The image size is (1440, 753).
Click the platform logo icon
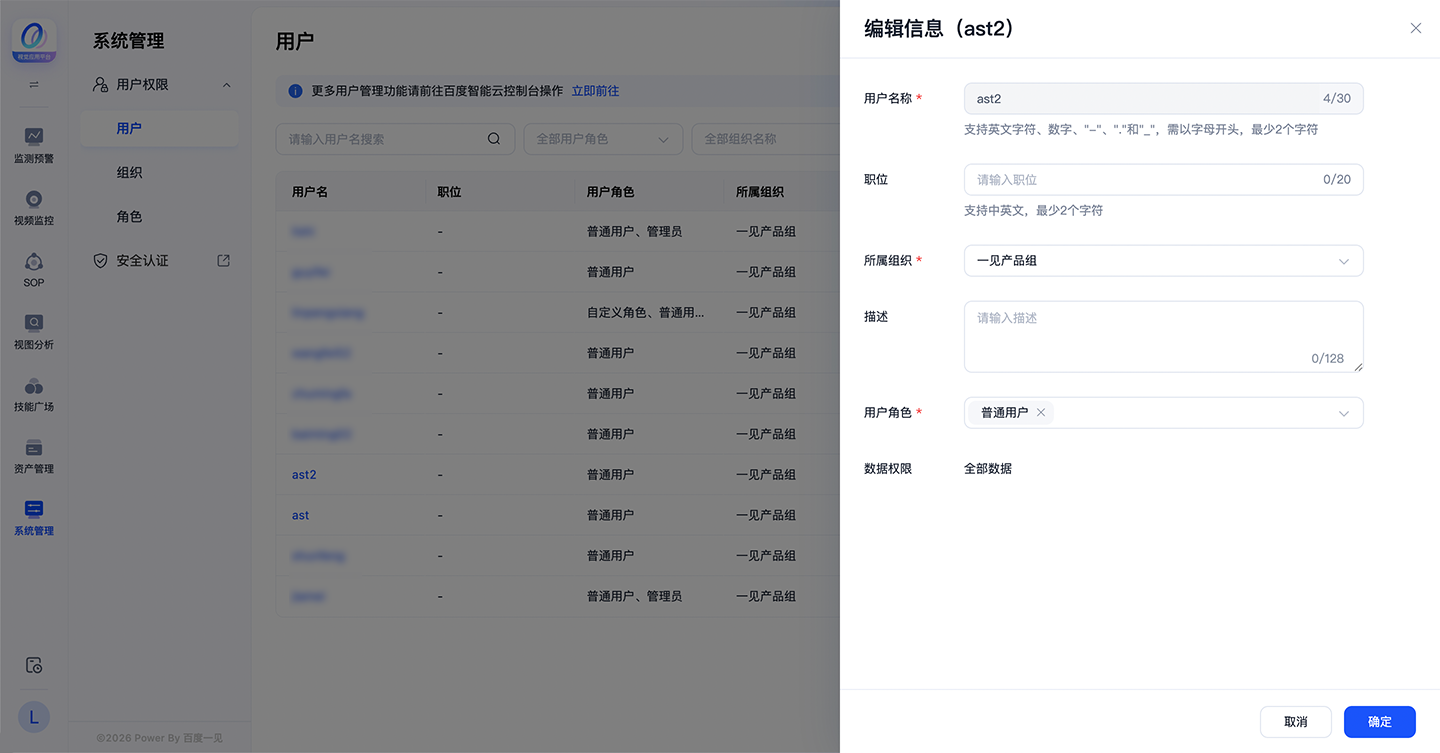[x=34, y=41]
